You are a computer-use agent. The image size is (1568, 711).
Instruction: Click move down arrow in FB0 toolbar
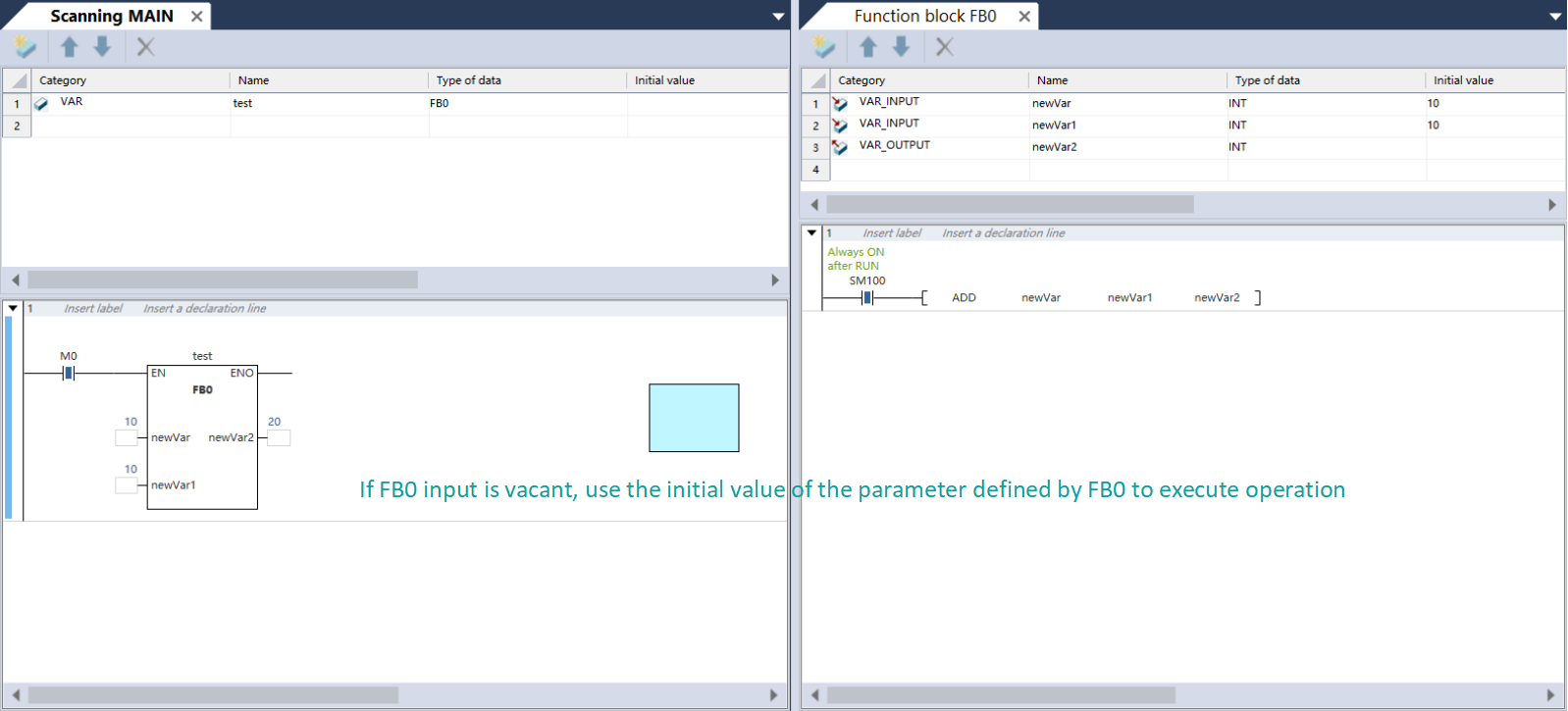point(901,46)
